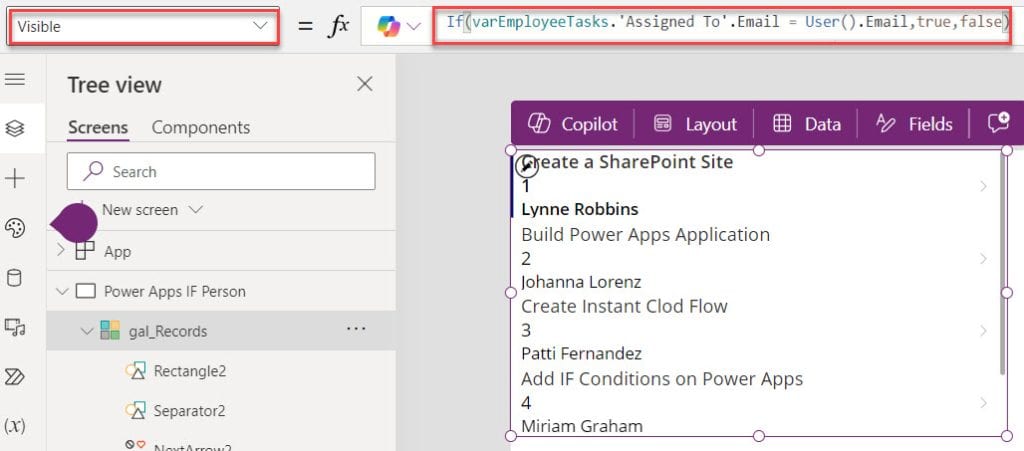The height and width of the screenshot is (451, 1024).
Task: Select the 'Johanna Lorenz' label
Action: click(x=581, y=282)
